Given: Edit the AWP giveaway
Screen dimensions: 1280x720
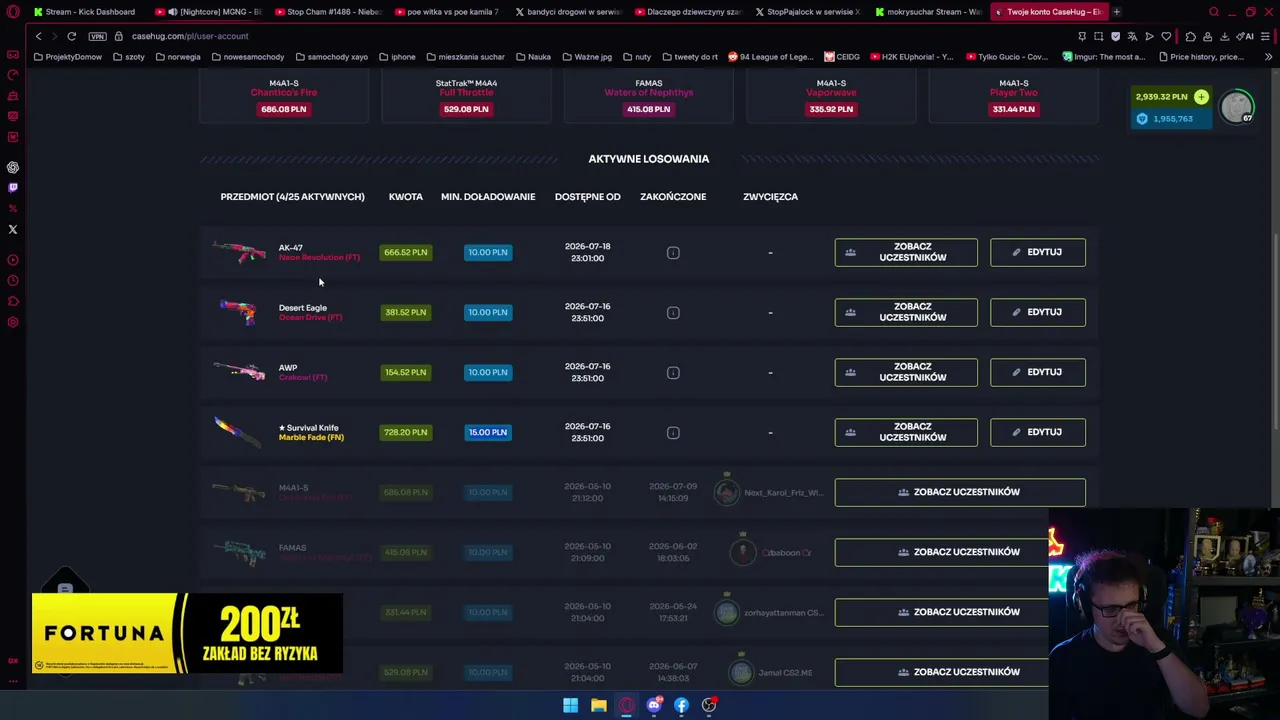Looking at the screenshot, I should tap(1038, 372).
